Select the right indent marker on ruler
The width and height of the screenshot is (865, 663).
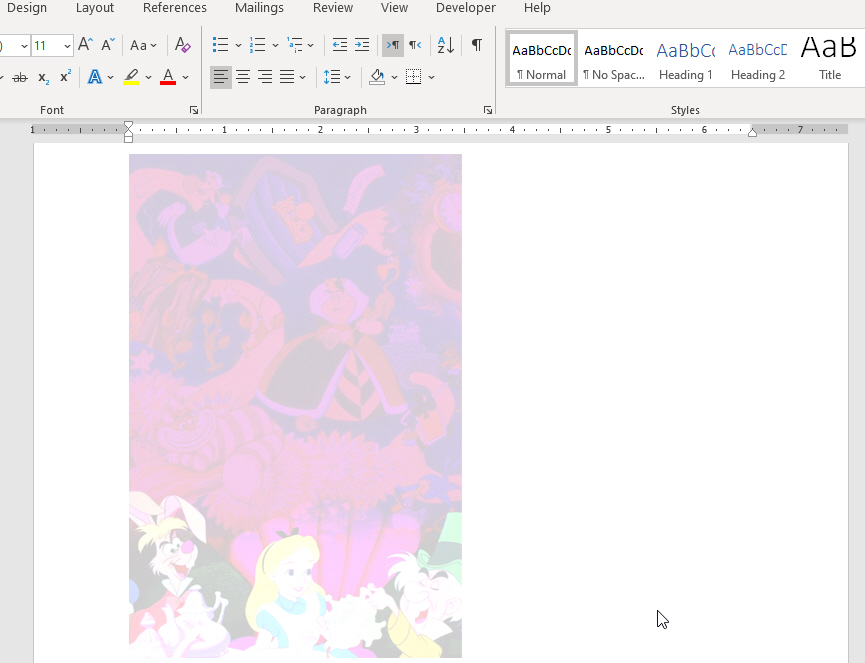[752, 132]
